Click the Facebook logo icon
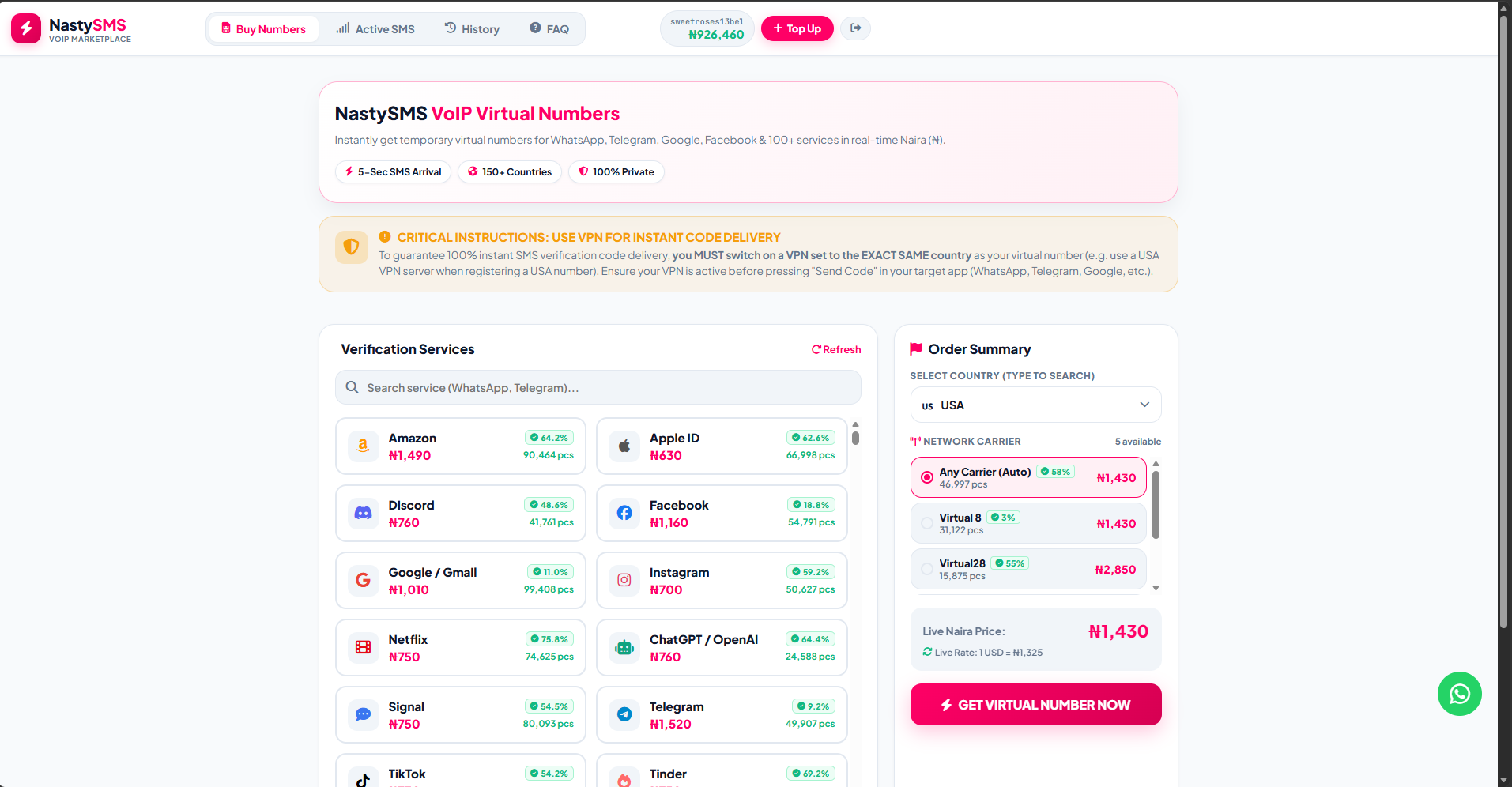1512x787 pixels. (x=624, y=514)
